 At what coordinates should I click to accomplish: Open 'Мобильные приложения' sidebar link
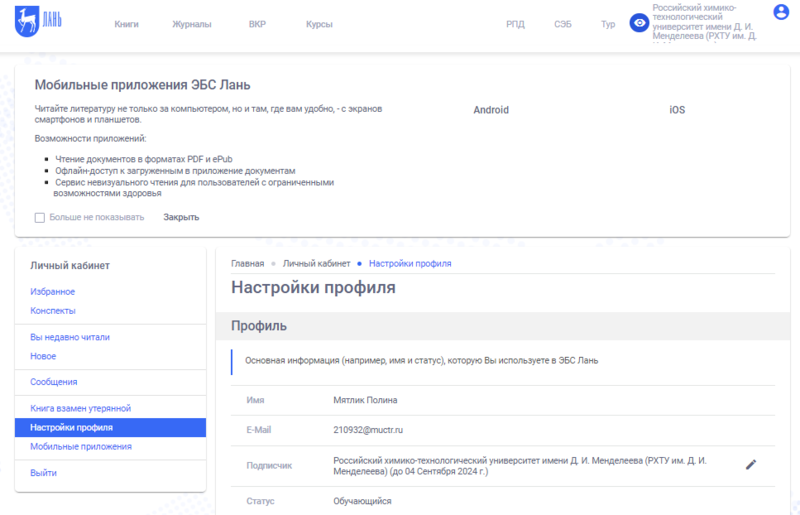pos(81,447)
